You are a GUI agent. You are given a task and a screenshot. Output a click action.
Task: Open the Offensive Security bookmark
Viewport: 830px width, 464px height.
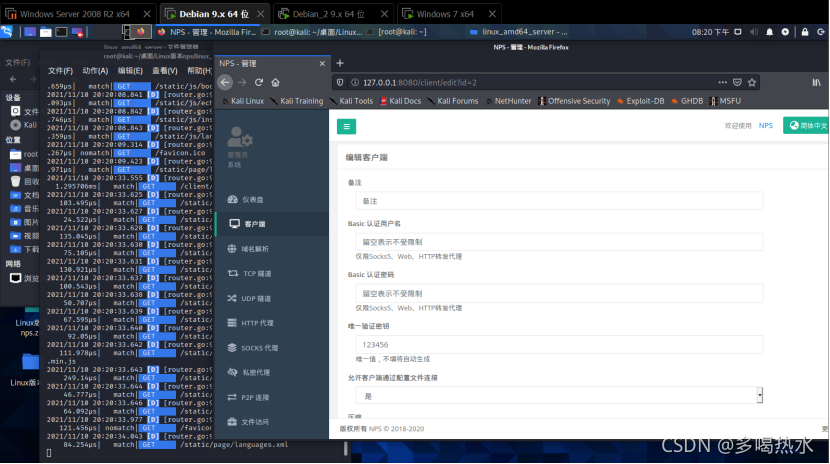[x=574, y=101]
